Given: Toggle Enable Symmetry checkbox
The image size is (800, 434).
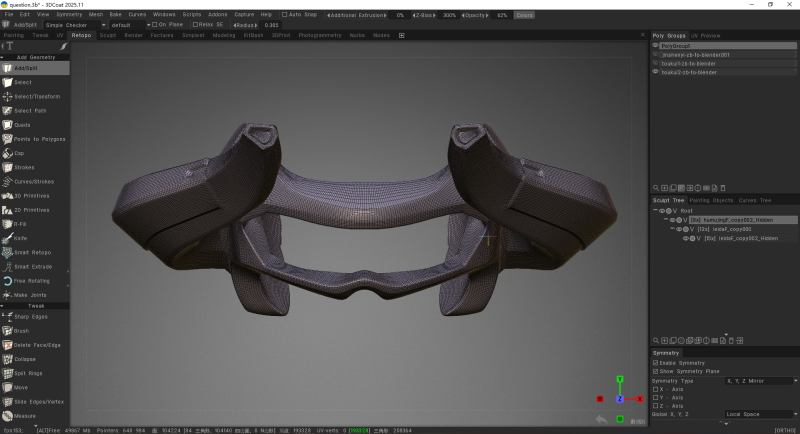Looking at the screenshot, I should pyautogui.click(x=656, y=362).
